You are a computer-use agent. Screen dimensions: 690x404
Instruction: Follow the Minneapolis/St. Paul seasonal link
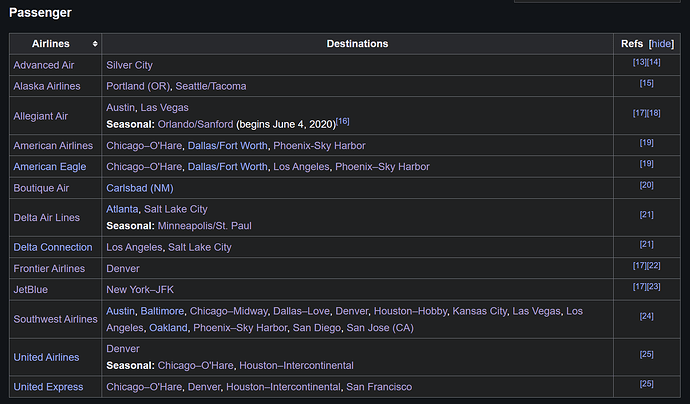(x=205, y=226)
